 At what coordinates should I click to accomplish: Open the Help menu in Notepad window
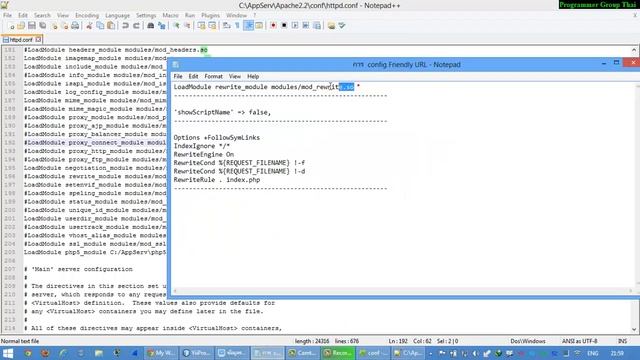pos(253,76)
